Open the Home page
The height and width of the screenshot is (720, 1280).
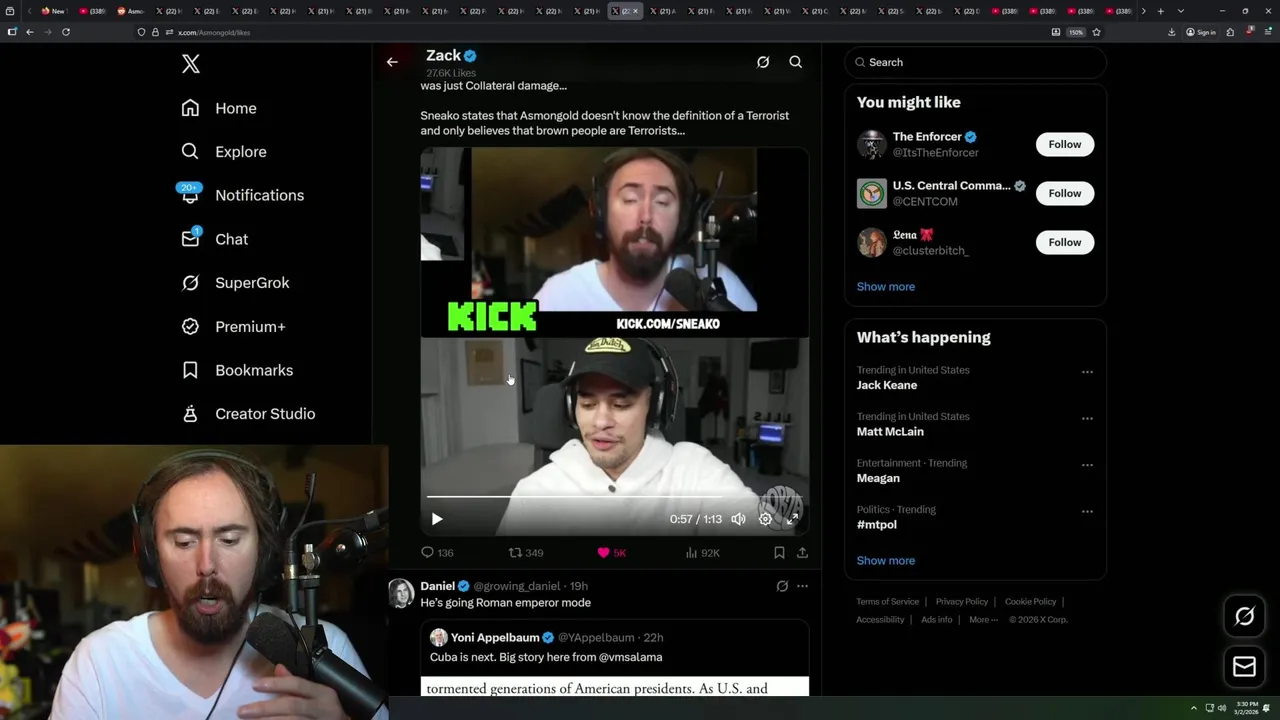coord(219,108)
